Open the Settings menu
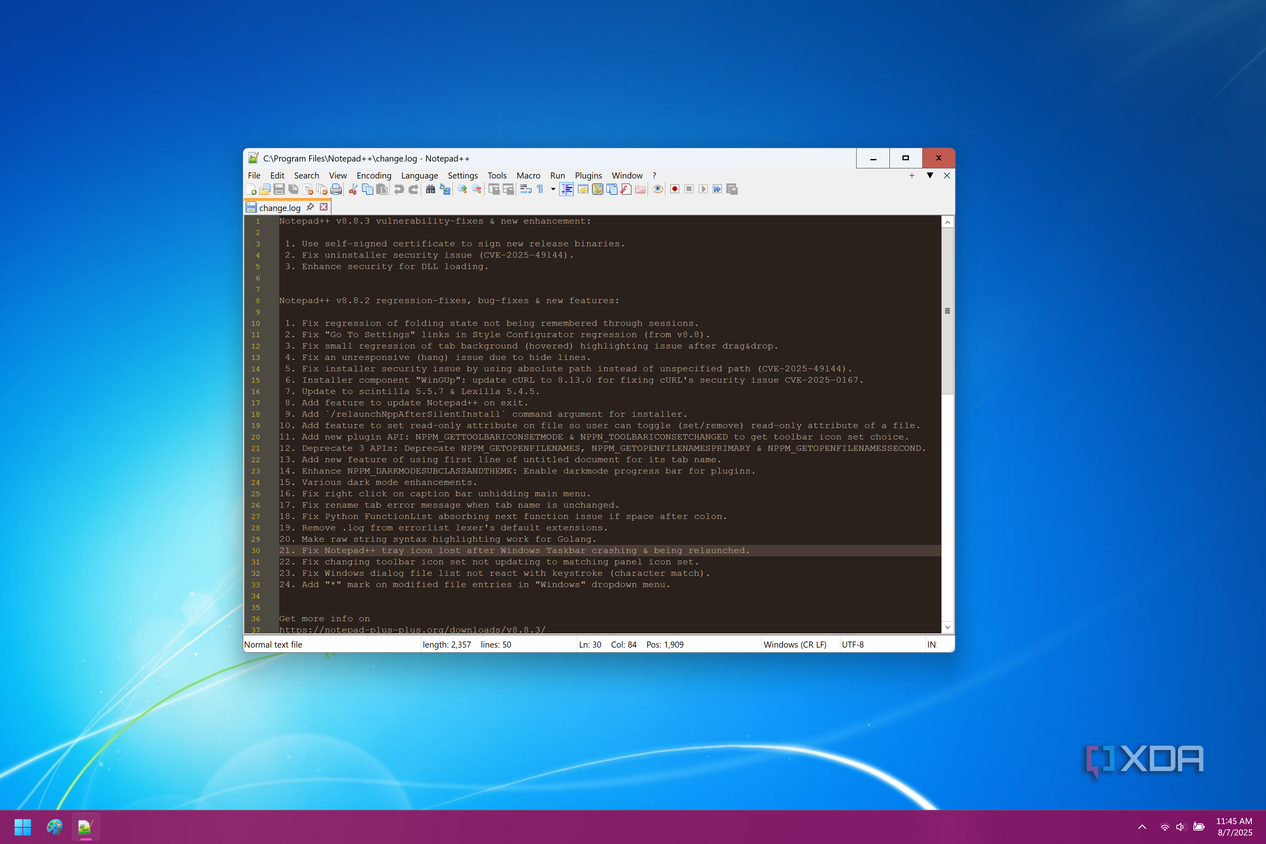This screenshot has height=844, width=1266. [x=463, y=175]
